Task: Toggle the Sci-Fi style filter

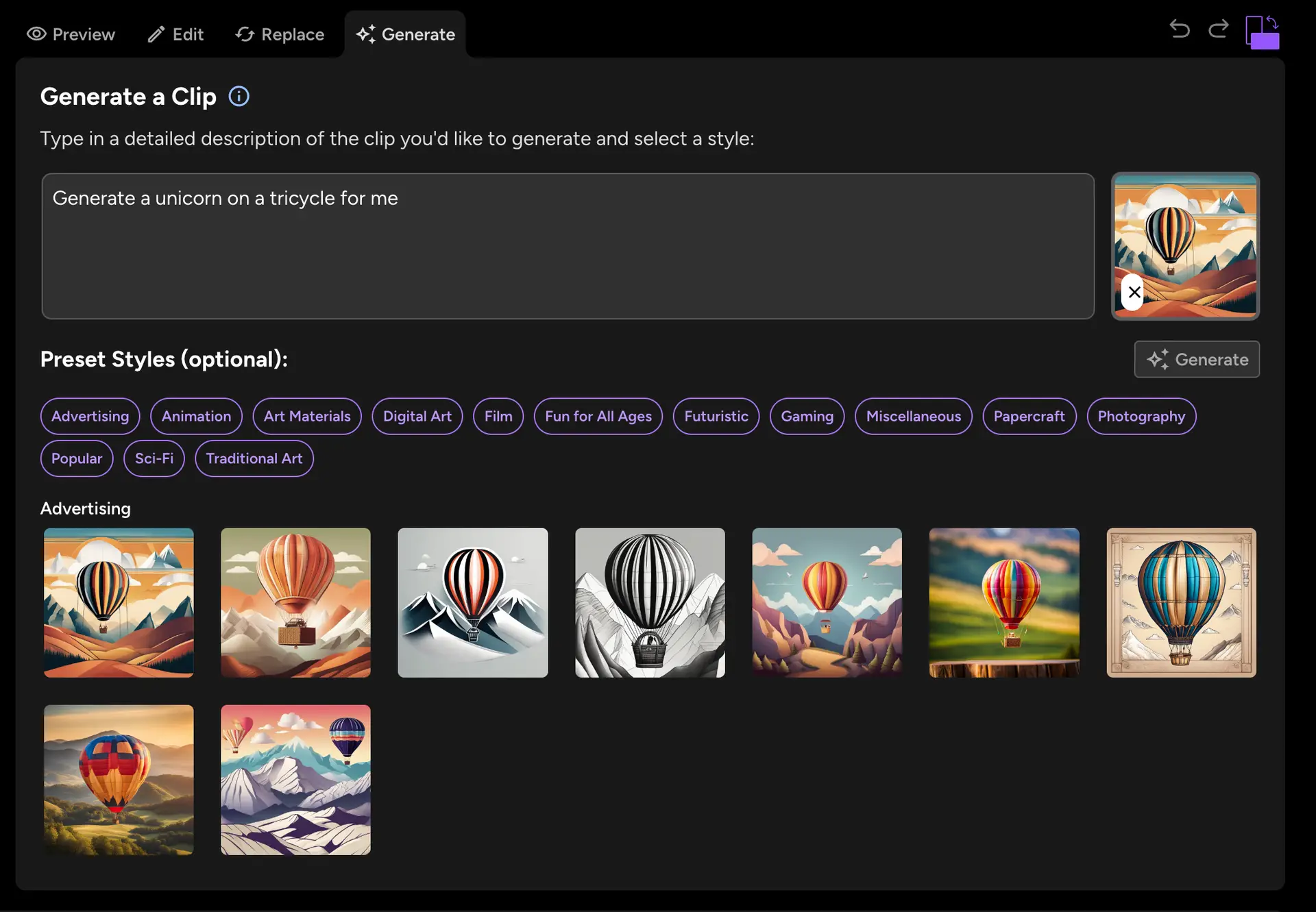Action: tap(154, 457)
